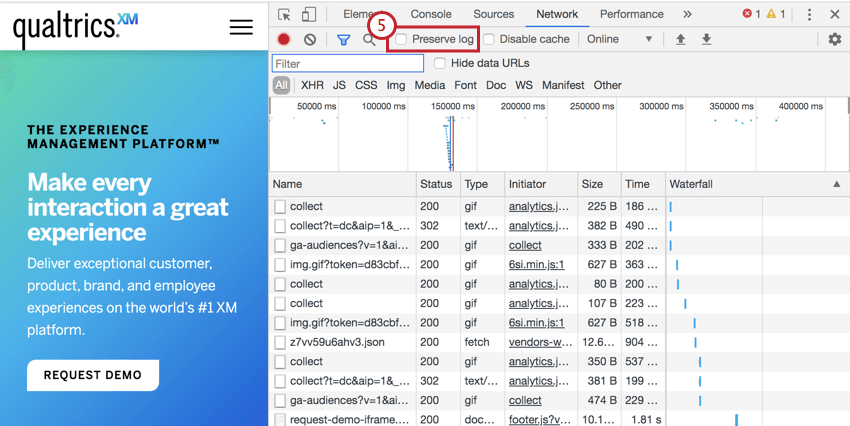
Task: Check the Disable cache option
Action: [x=489, y=40]
